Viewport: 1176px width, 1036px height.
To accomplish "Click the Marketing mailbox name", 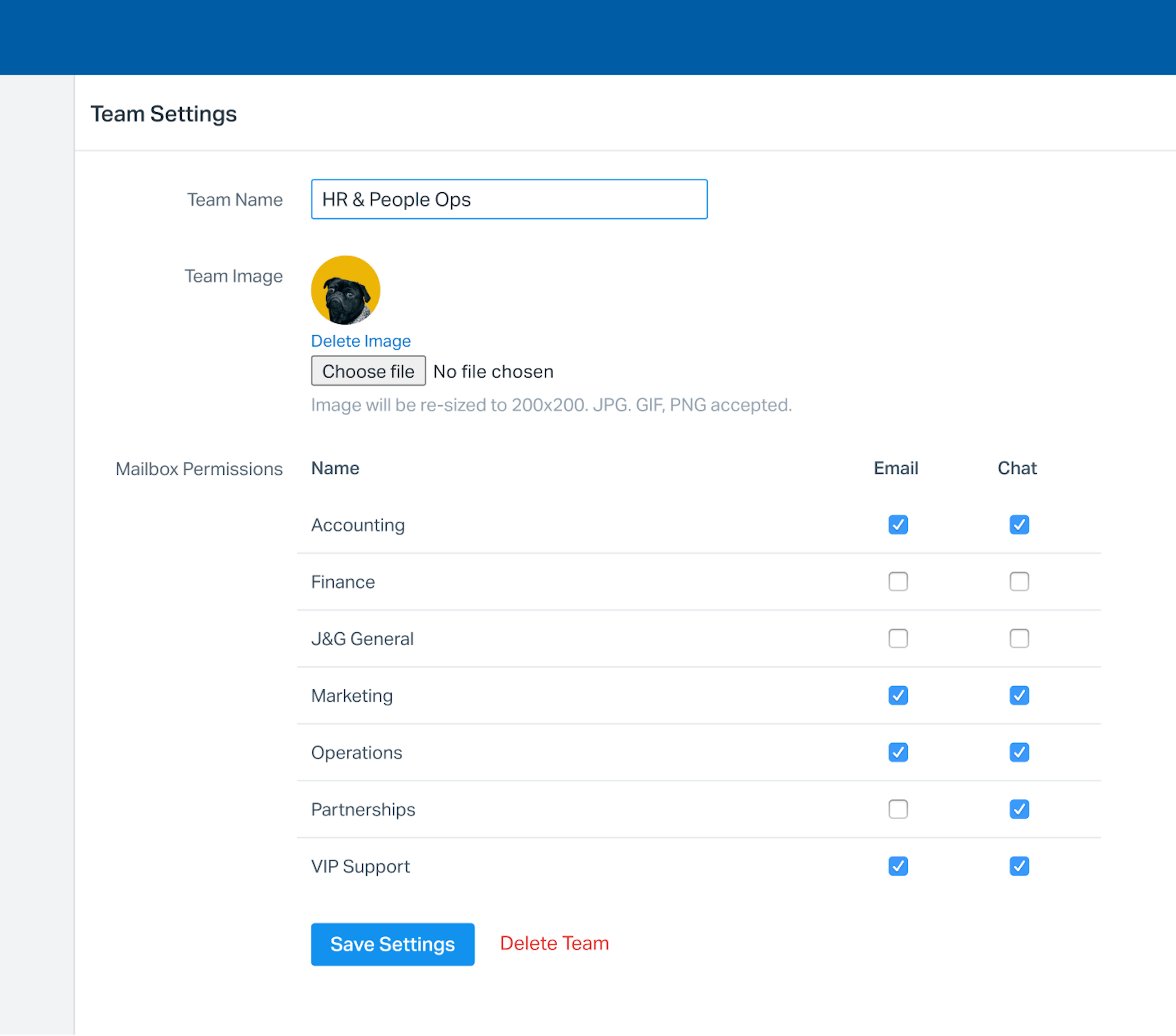I will (x=352, y=696).
